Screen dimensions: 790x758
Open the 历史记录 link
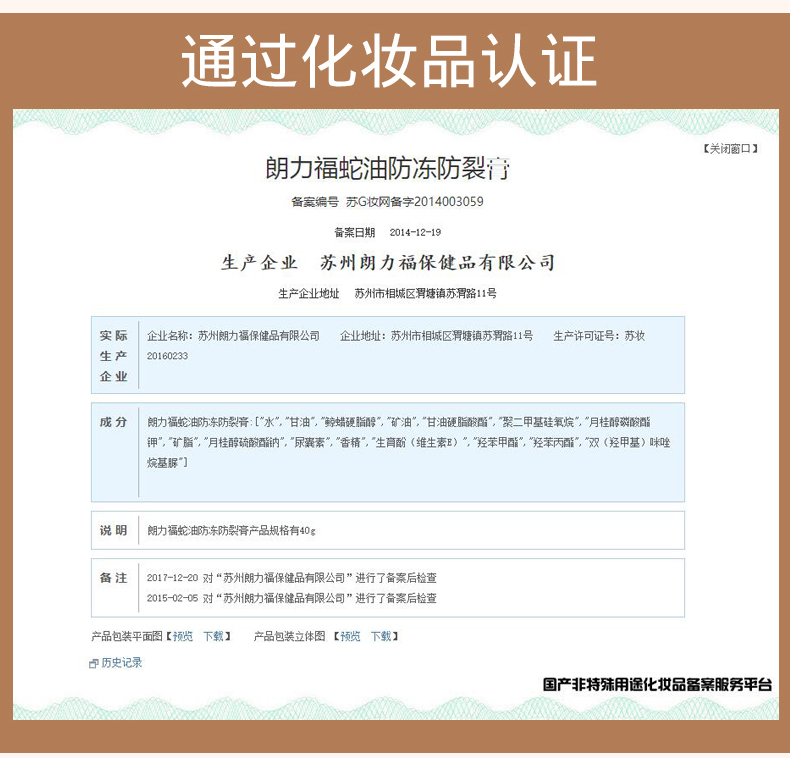121,663
